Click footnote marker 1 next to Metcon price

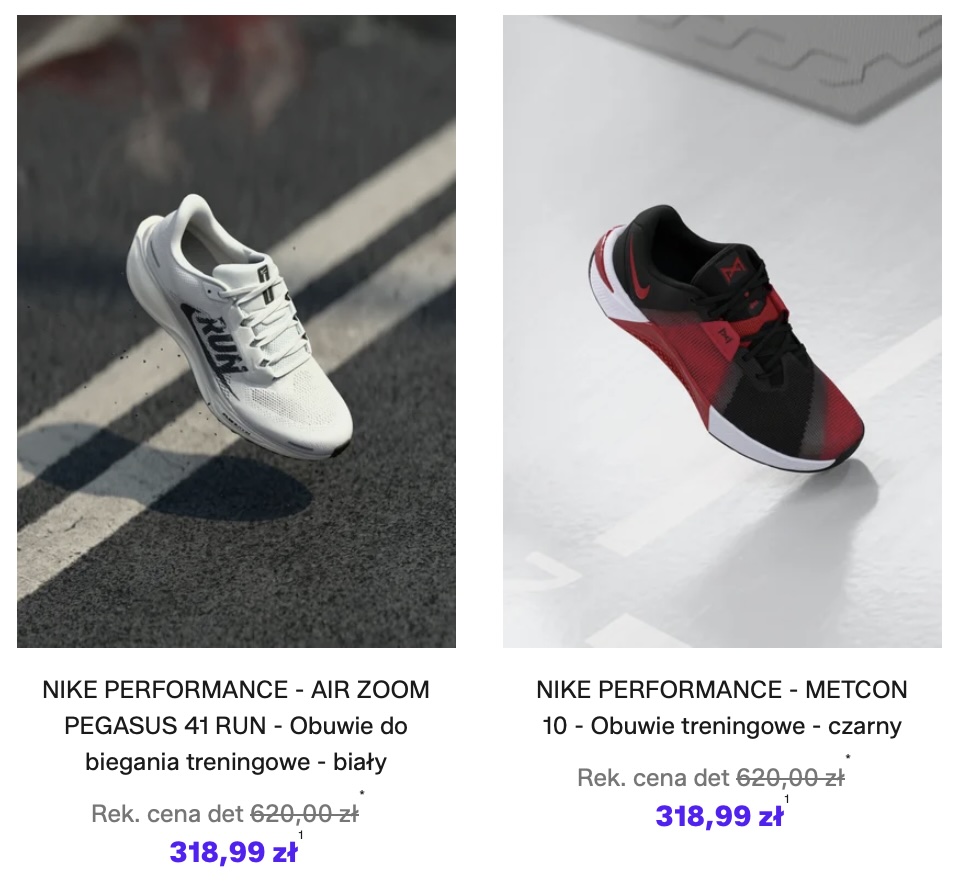click(x=787, y=799)
